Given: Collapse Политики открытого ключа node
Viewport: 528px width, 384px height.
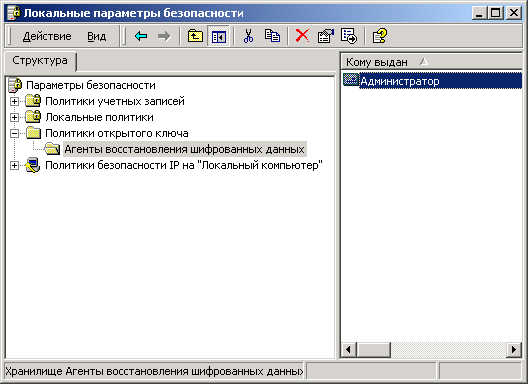Looking at the screenshot, I should click(14, 133).
